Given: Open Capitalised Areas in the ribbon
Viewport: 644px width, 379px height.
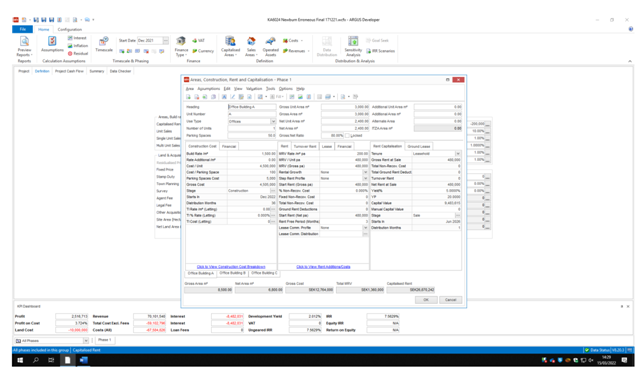Looking at the screenshot, I should [x=230, y=46].
